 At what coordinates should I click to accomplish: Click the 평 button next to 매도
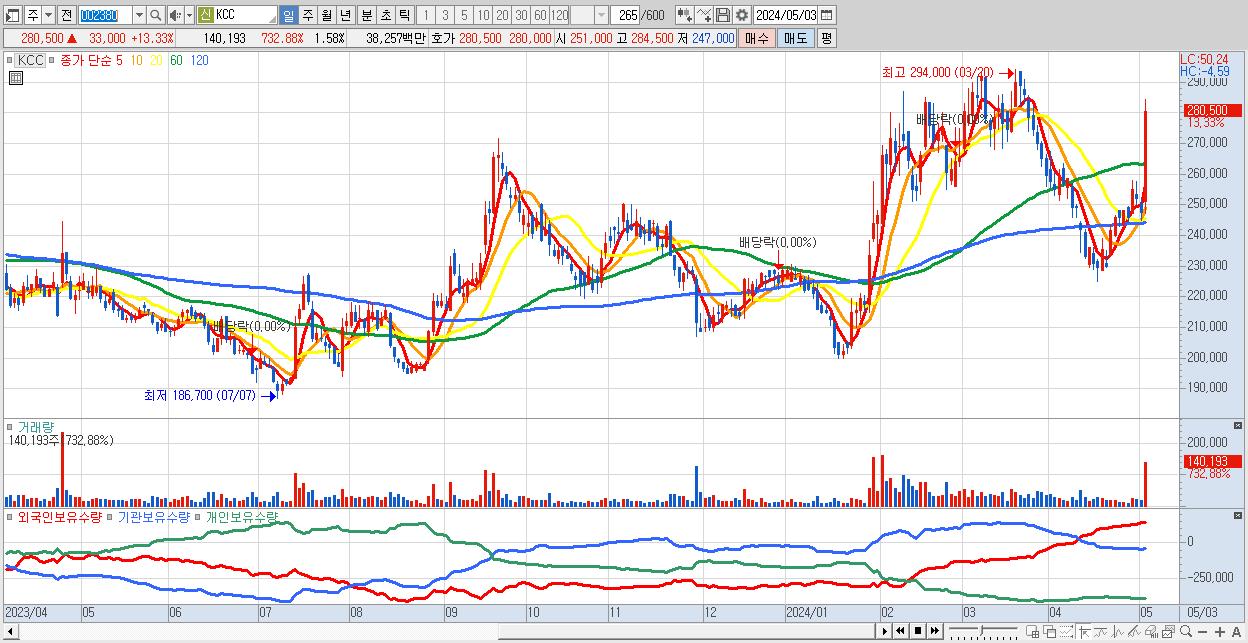point(826,38)
